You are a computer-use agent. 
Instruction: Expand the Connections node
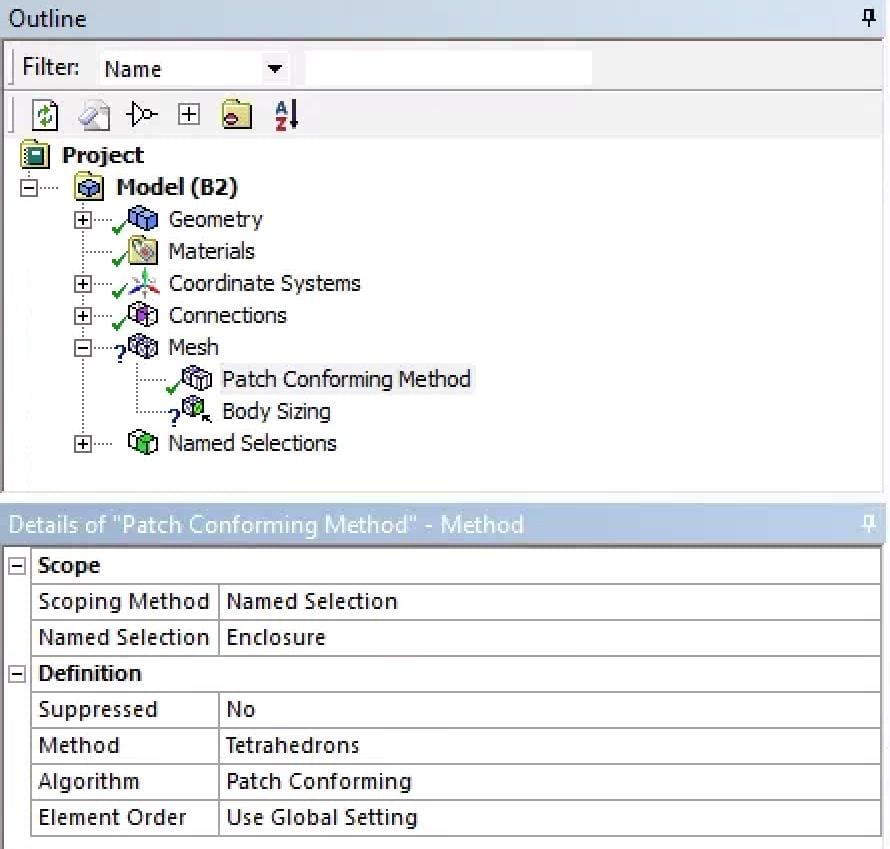(x=83, y=316)
